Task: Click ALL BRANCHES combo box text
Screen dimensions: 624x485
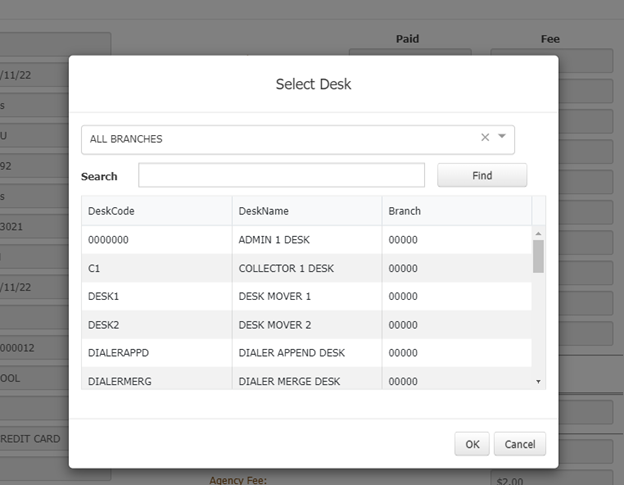Action: pyautogui.click(x=126, y=139)
